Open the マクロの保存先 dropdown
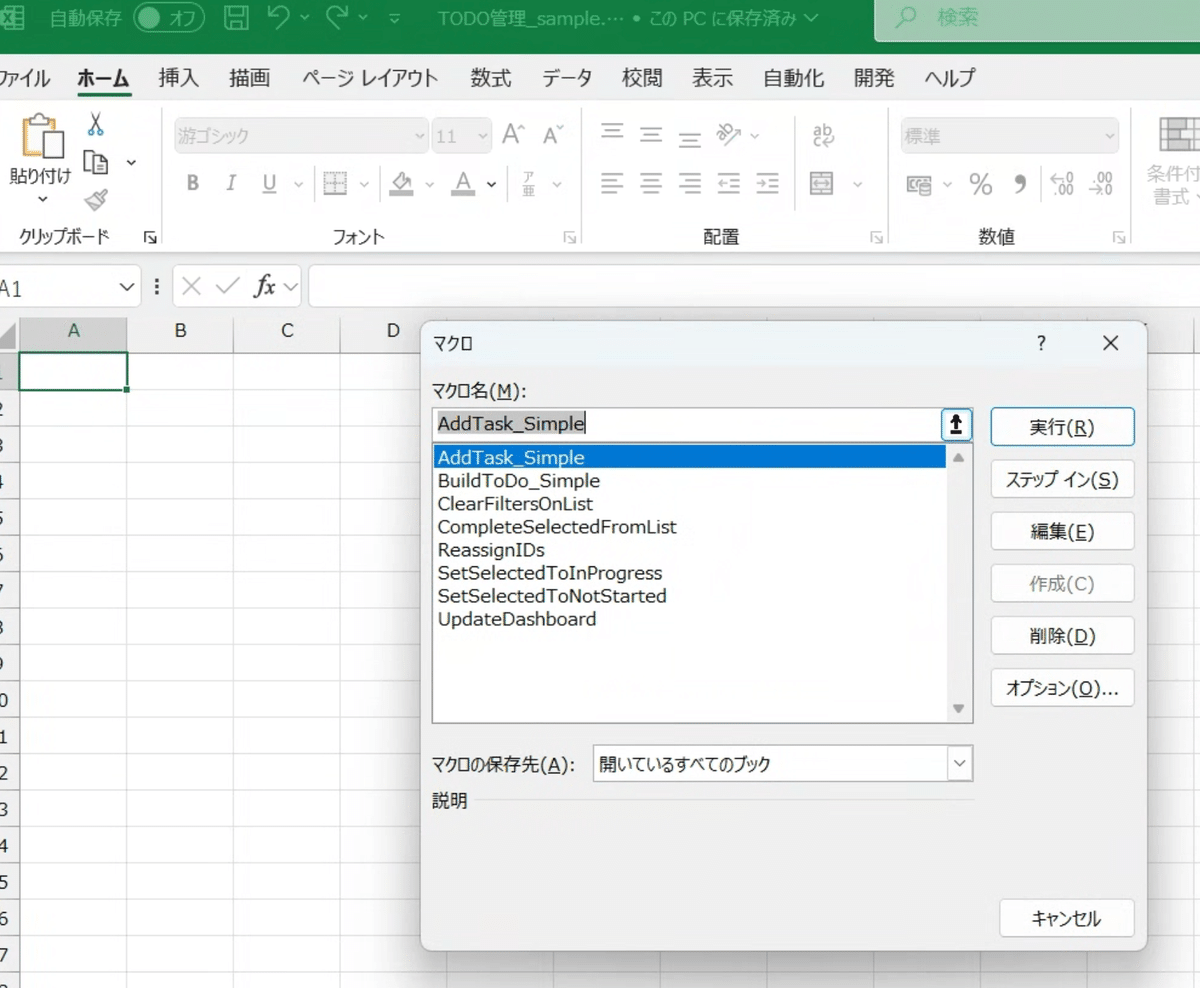This screenshot has width=1200, height=988. point(959,763)
